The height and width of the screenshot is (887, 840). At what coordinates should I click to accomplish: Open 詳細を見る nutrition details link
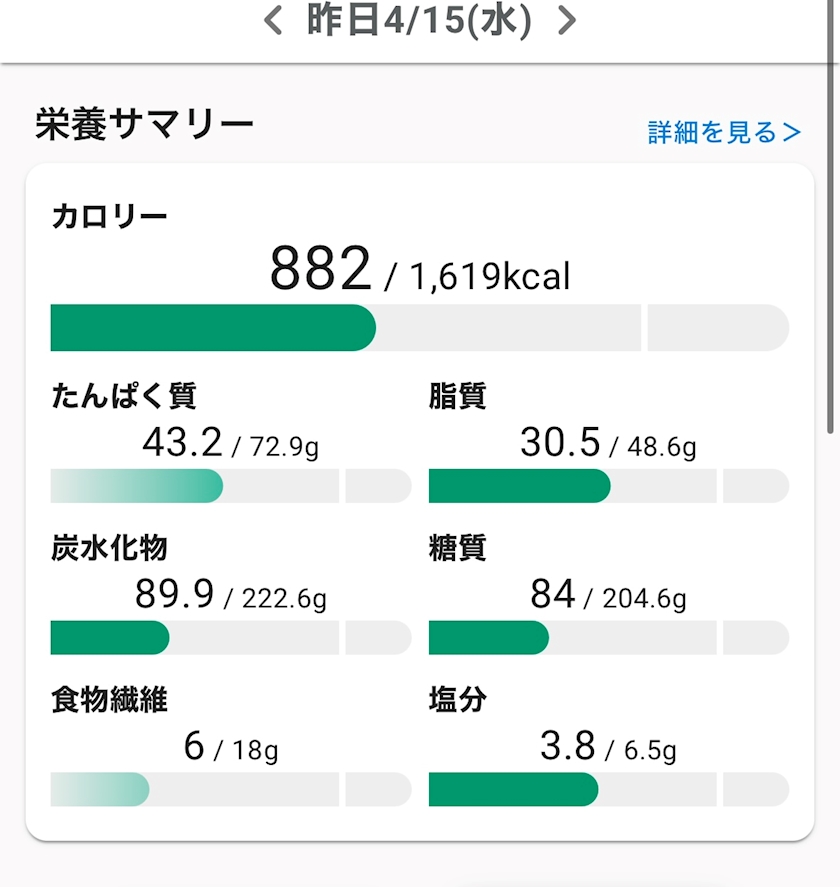pyautogui.click(x=724, y=132)
